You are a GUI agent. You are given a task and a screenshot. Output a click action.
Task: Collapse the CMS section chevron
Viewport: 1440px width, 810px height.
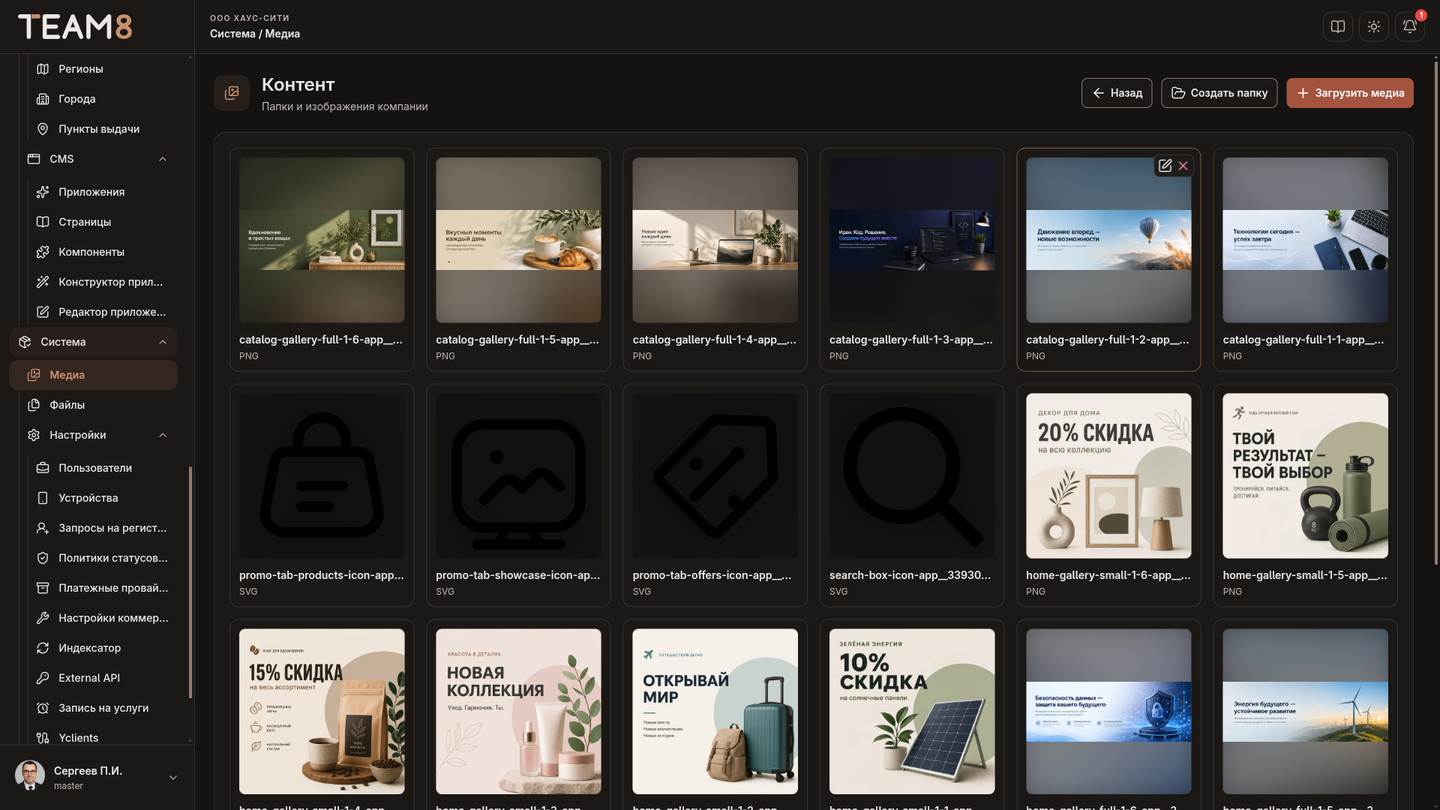point(162,159)
